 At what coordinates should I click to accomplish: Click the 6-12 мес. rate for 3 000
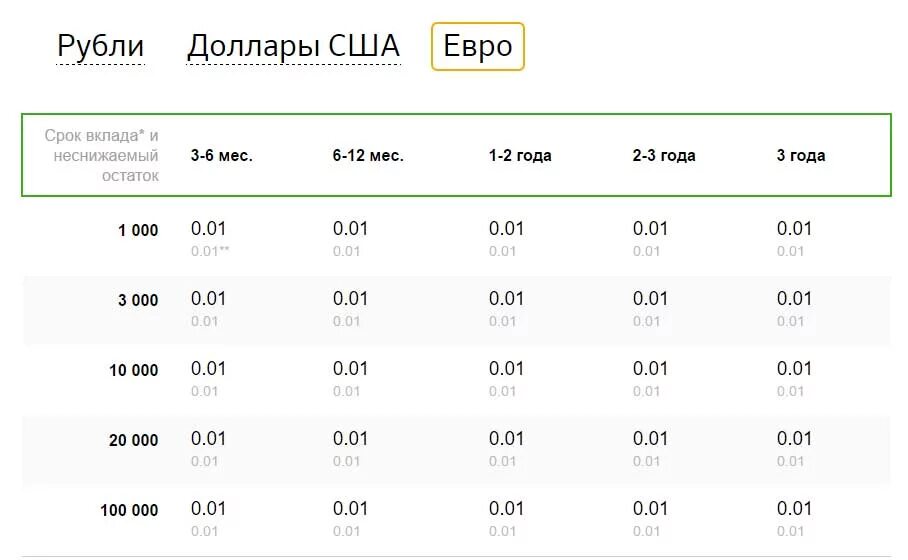[350, 299]
